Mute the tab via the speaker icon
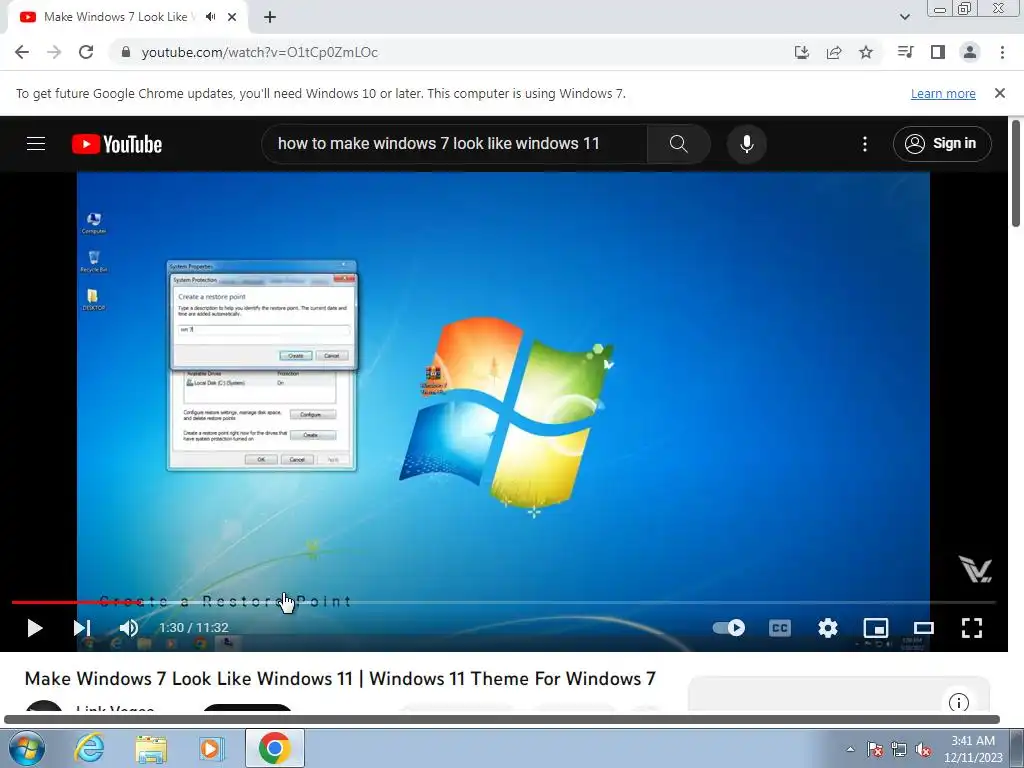This screenshot has width=1024, height=768. click(210, 17)
